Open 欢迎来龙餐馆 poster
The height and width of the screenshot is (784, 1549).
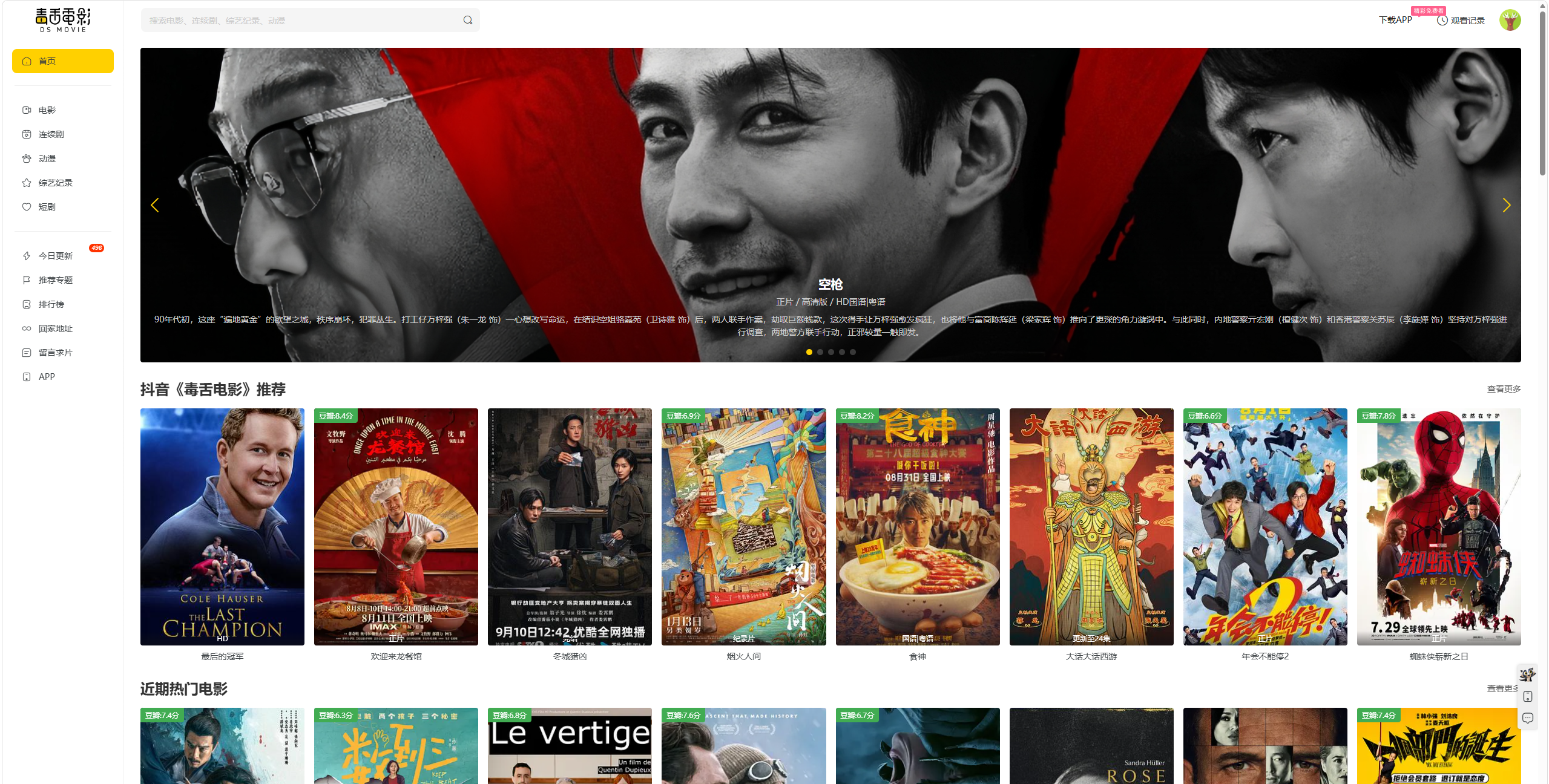(396, 527)
